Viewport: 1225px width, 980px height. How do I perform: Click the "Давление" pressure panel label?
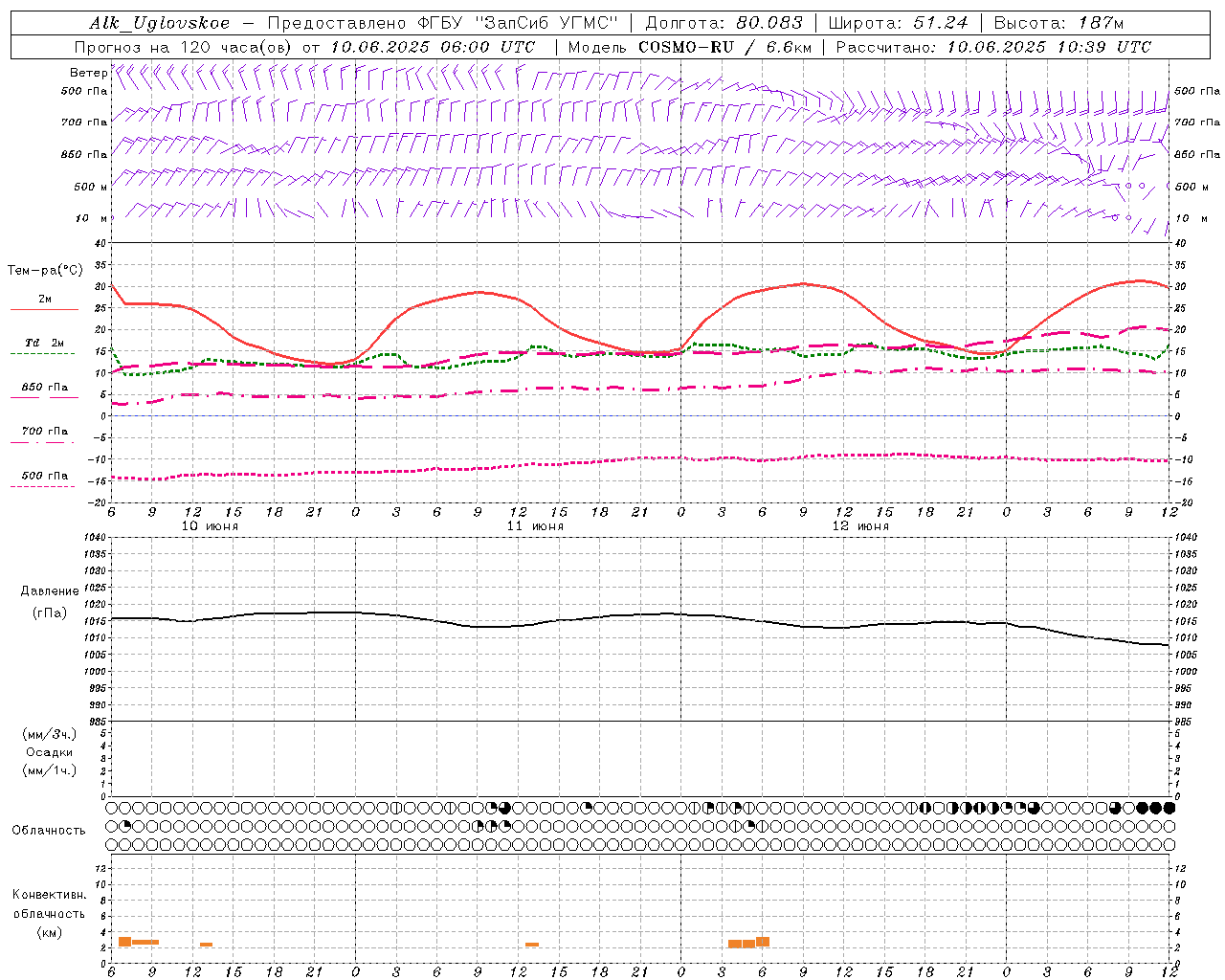[x=50, y=591]
